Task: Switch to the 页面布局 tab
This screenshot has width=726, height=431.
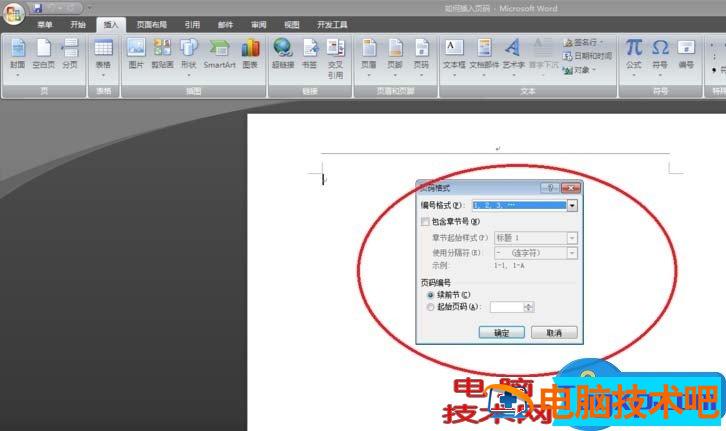Action: [x=151, y=25]
